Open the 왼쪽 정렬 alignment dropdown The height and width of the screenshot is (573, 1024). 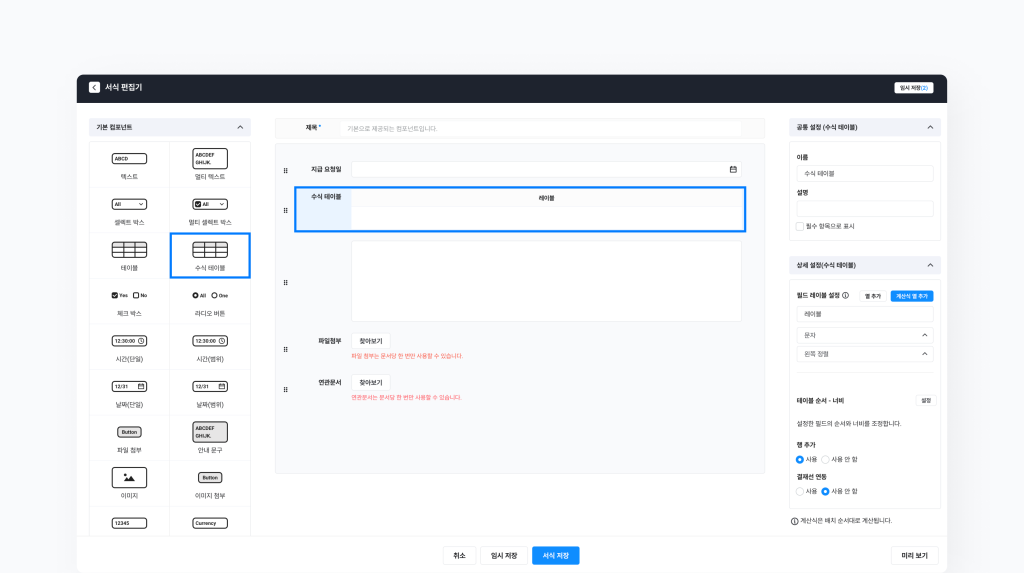click(864, 354)
